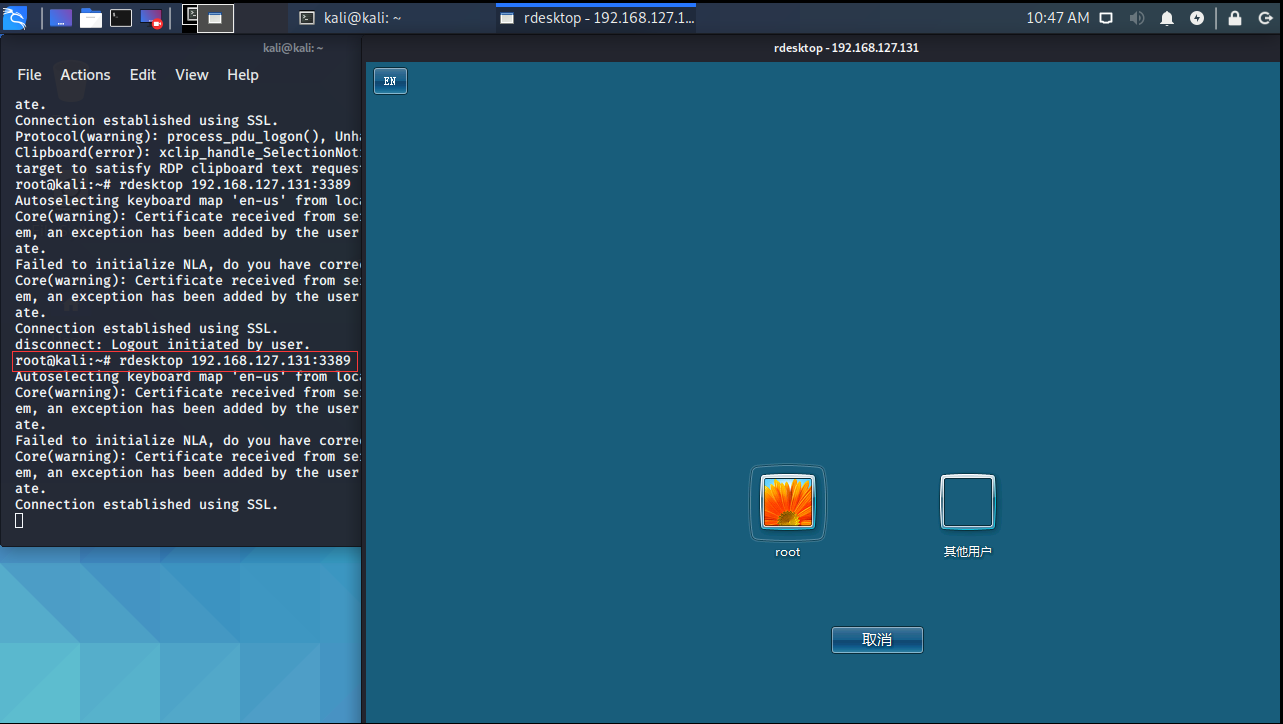Switch to the rdesktop taskbar window button
Image resolution: width=1283 pixels, height=724 pixels.
pyautogui.click(x=596, y=18)
